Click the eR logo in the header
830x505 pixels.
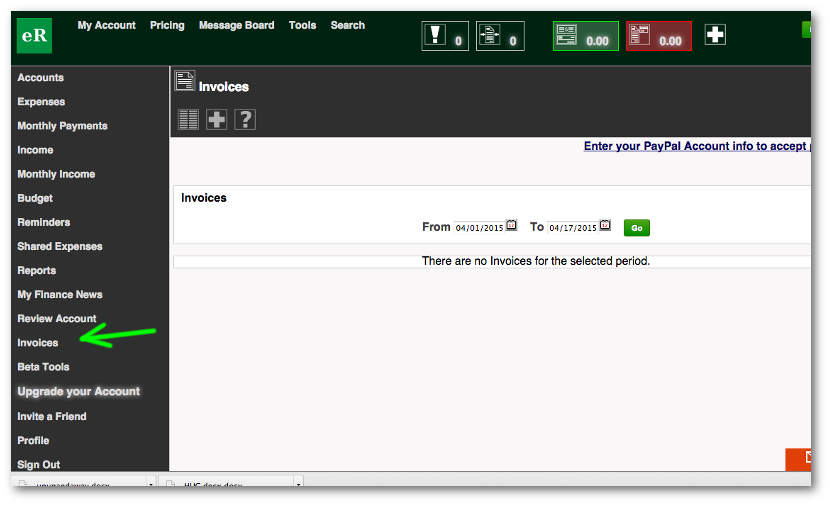[34, 36]
